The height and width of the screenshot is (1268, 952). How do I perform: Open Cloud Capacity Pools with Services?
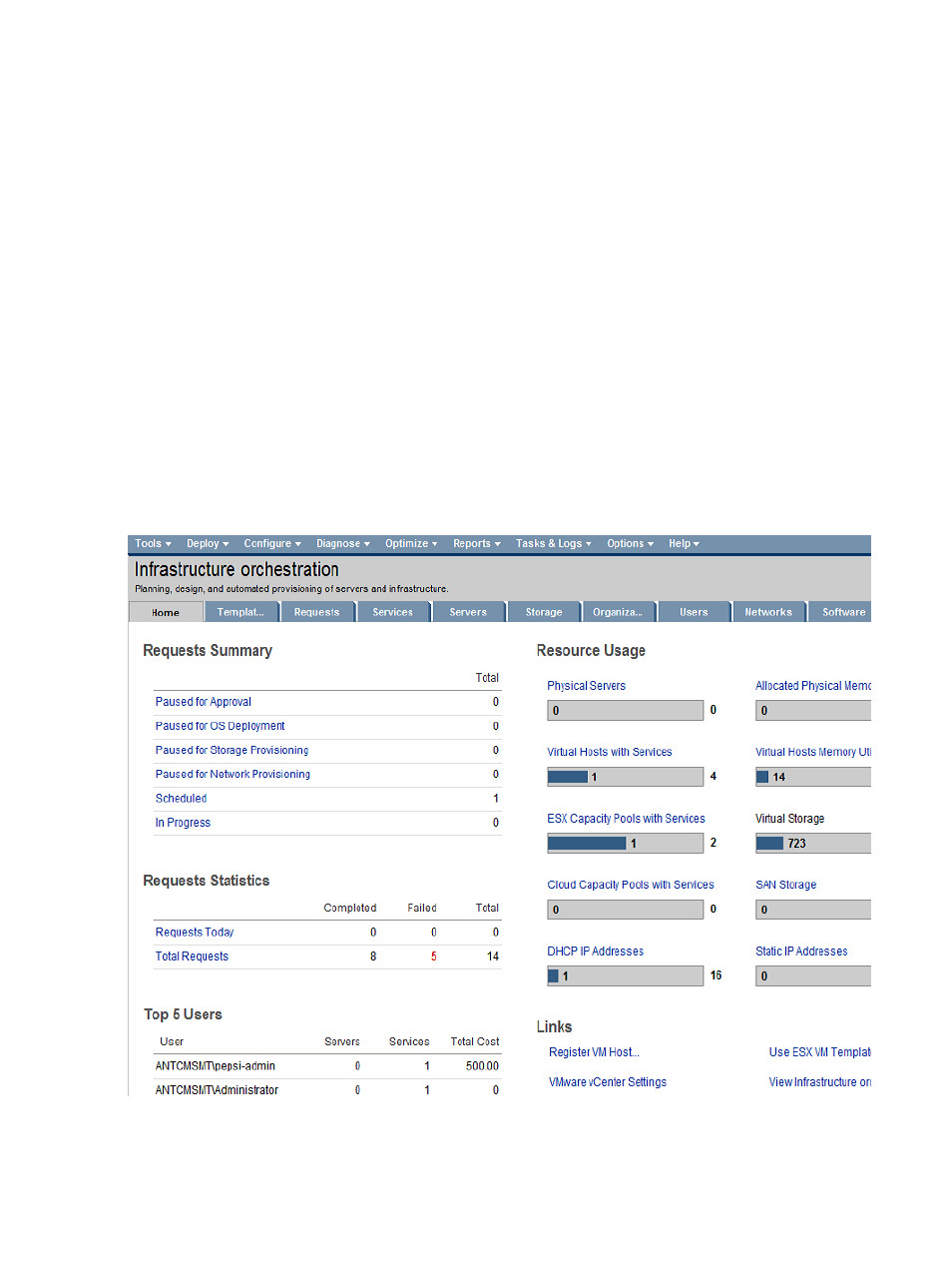click(631, 885)
